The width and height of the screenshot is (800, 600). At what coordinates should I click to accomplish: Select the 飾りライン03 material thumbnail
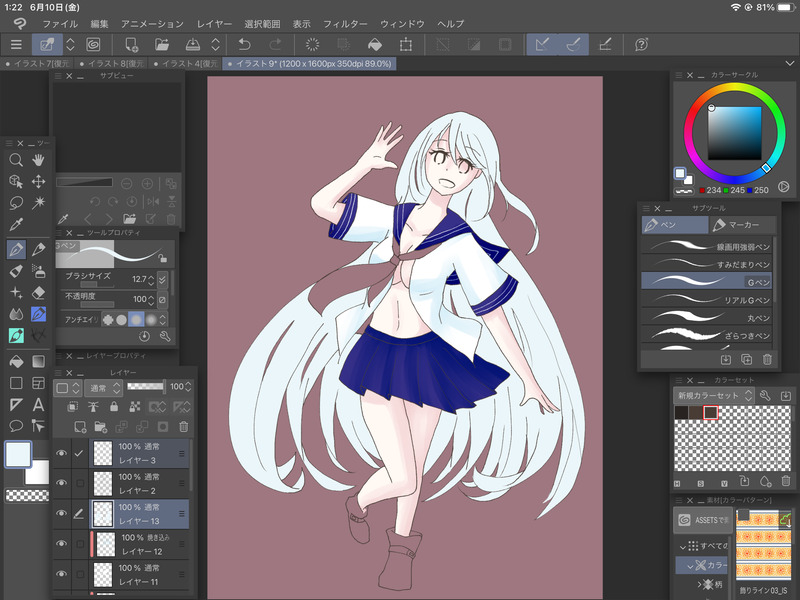tap(763, 546)
